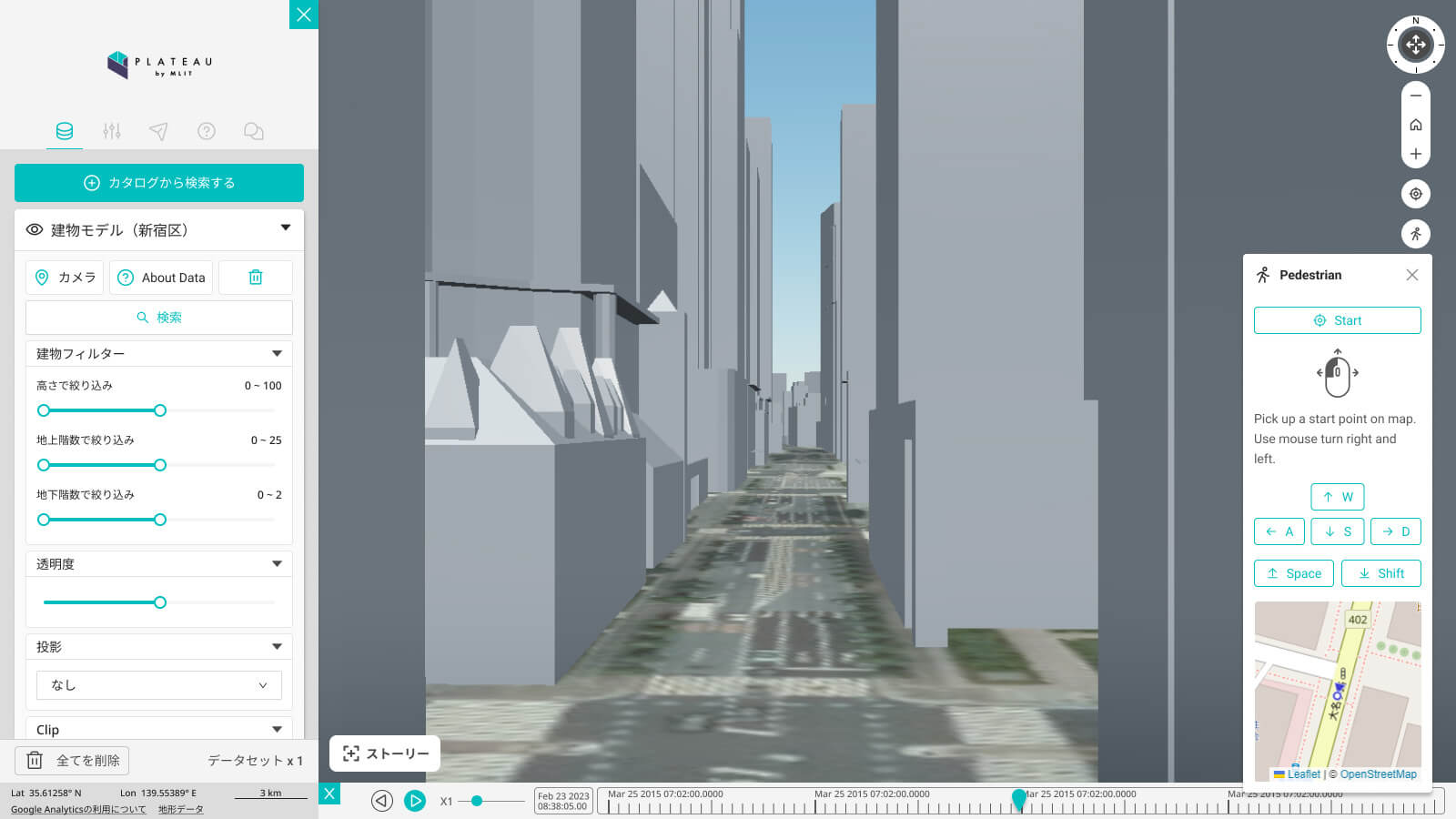Zoom out with the minus icon
Viewport: 1456px width, 819px height.
(x=1416, y=96)
